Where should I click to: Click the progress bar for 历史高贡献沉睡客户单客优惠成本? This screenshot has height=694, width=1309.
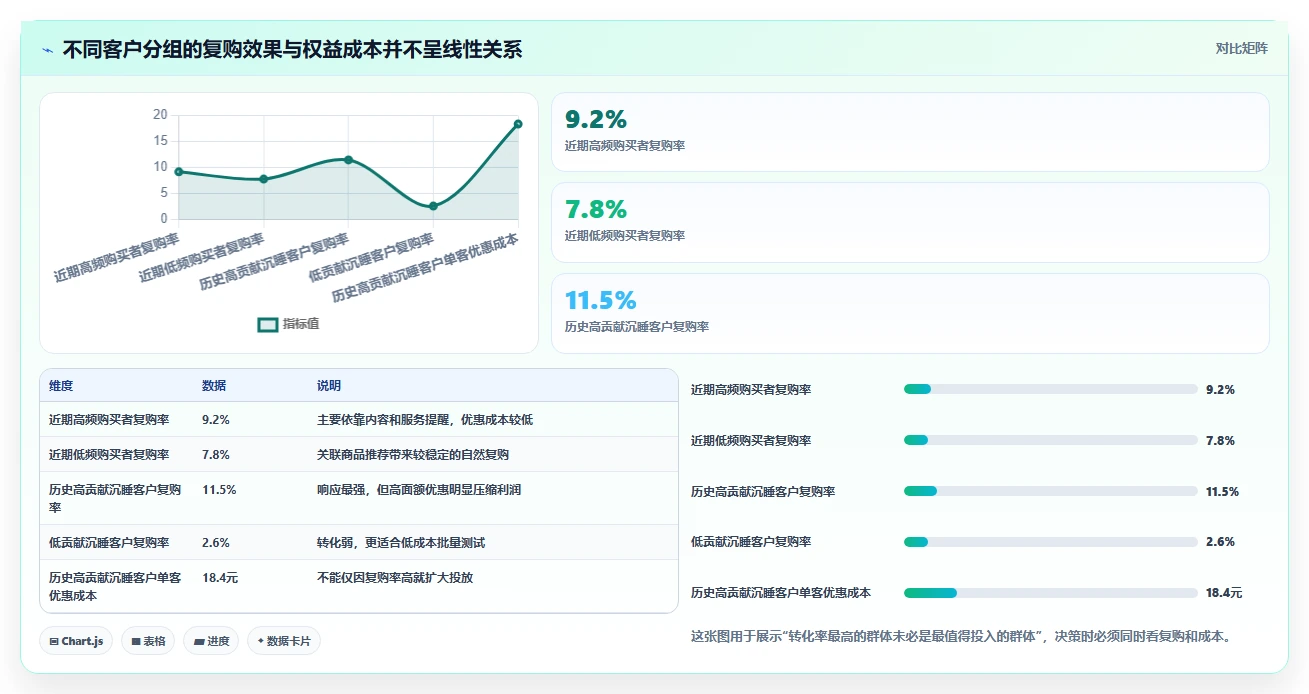[1050, 593]
